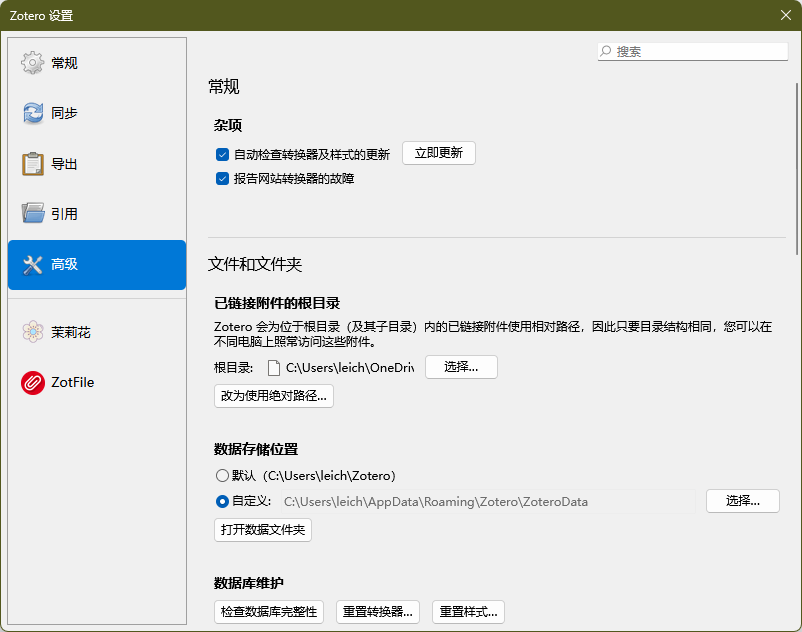
Task: Click 选择... for the 根目录
Action: pos(461,367)
